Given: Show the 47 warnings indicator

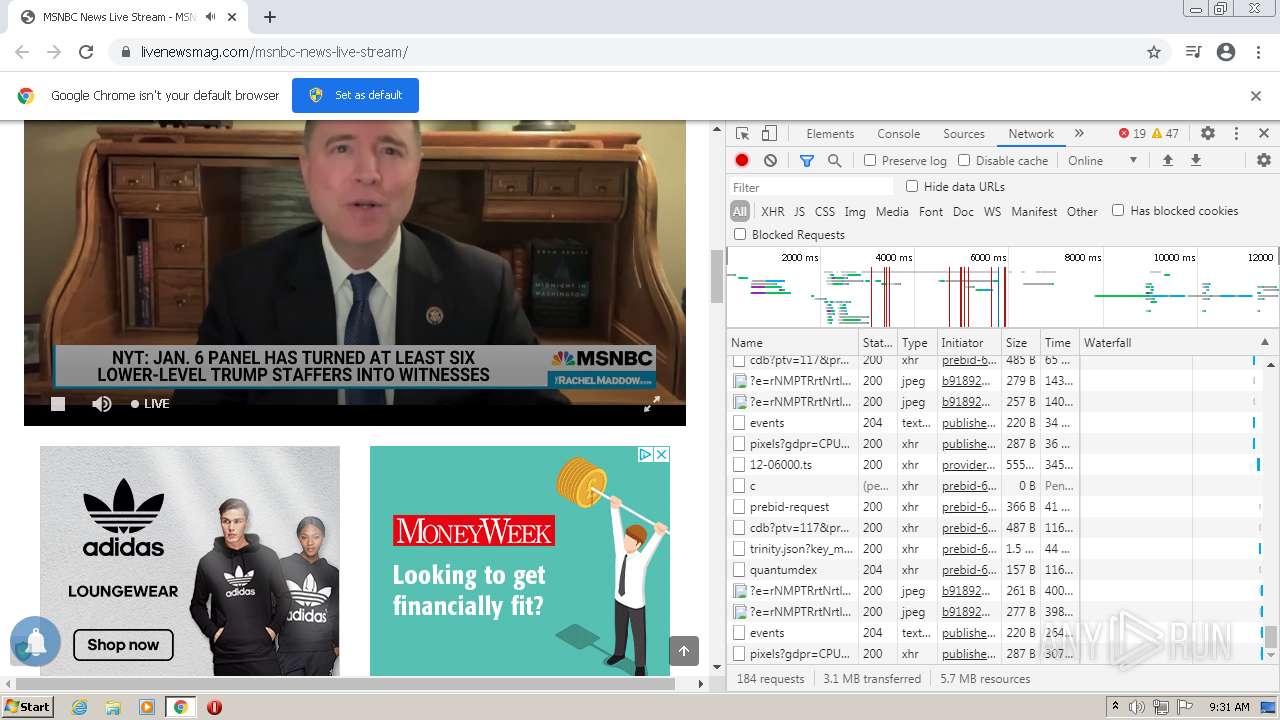Looking at the screenshot, I should (1165, 133).
